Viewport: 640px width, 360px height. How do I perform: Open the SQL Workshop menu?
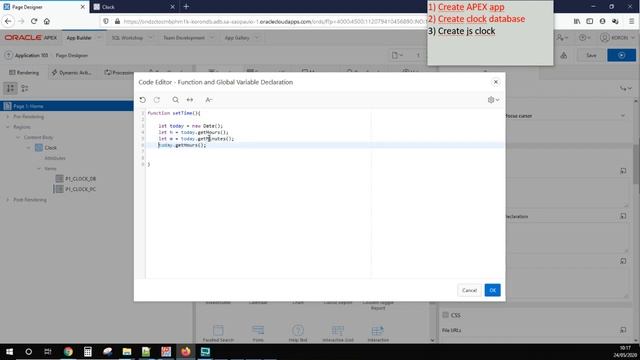pyautogui.click(x=127, y=38)
